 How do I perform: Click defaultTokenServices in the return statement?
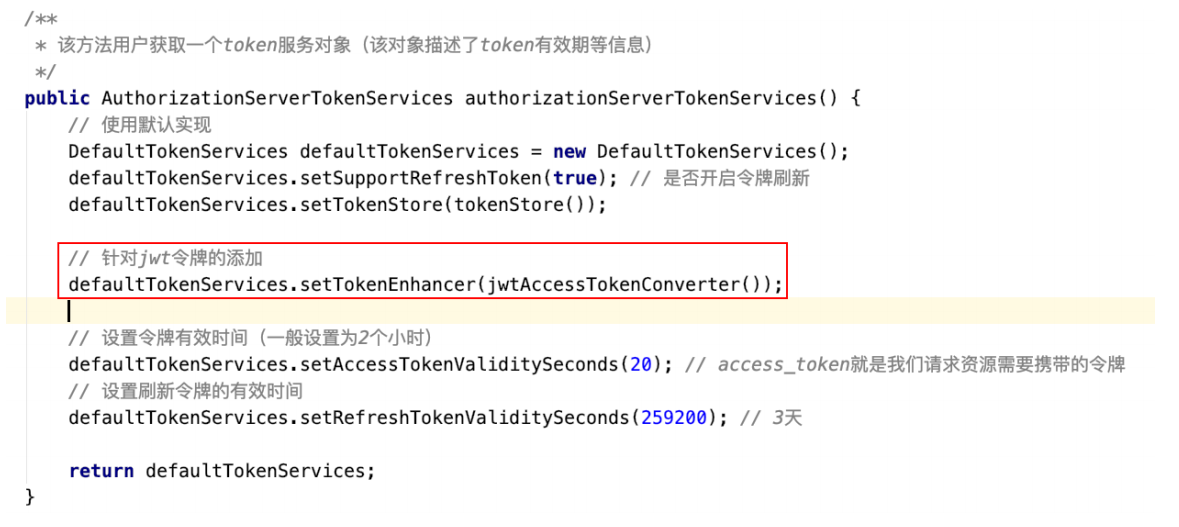(256, 471)
